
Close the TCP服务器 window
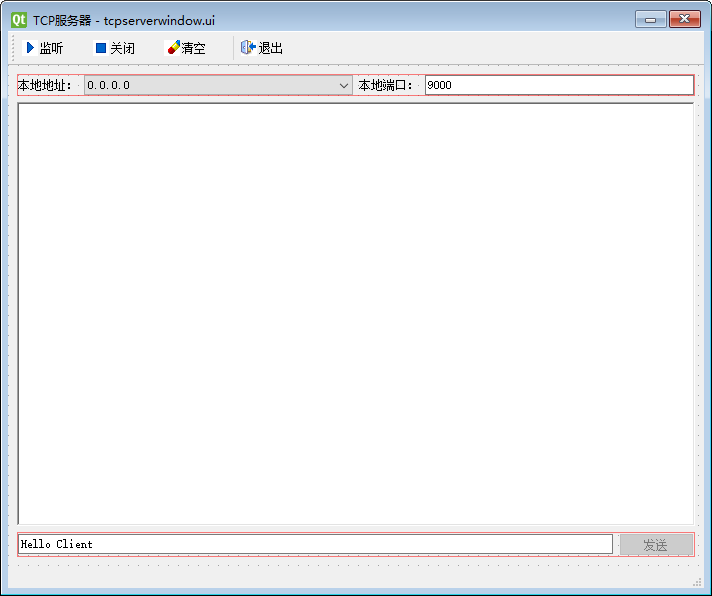pos(685,19)
